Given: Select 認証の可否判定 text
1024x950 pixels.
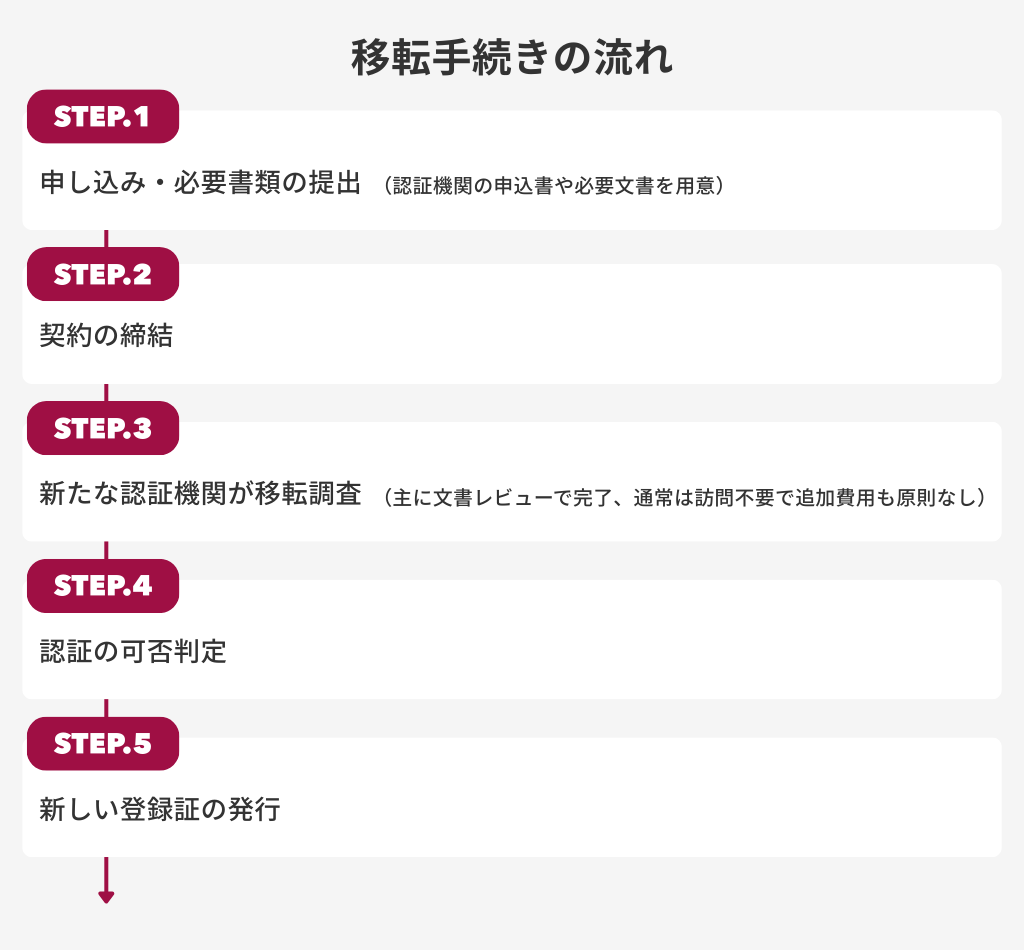Looking at the screenshot, I should coord(133,652).
